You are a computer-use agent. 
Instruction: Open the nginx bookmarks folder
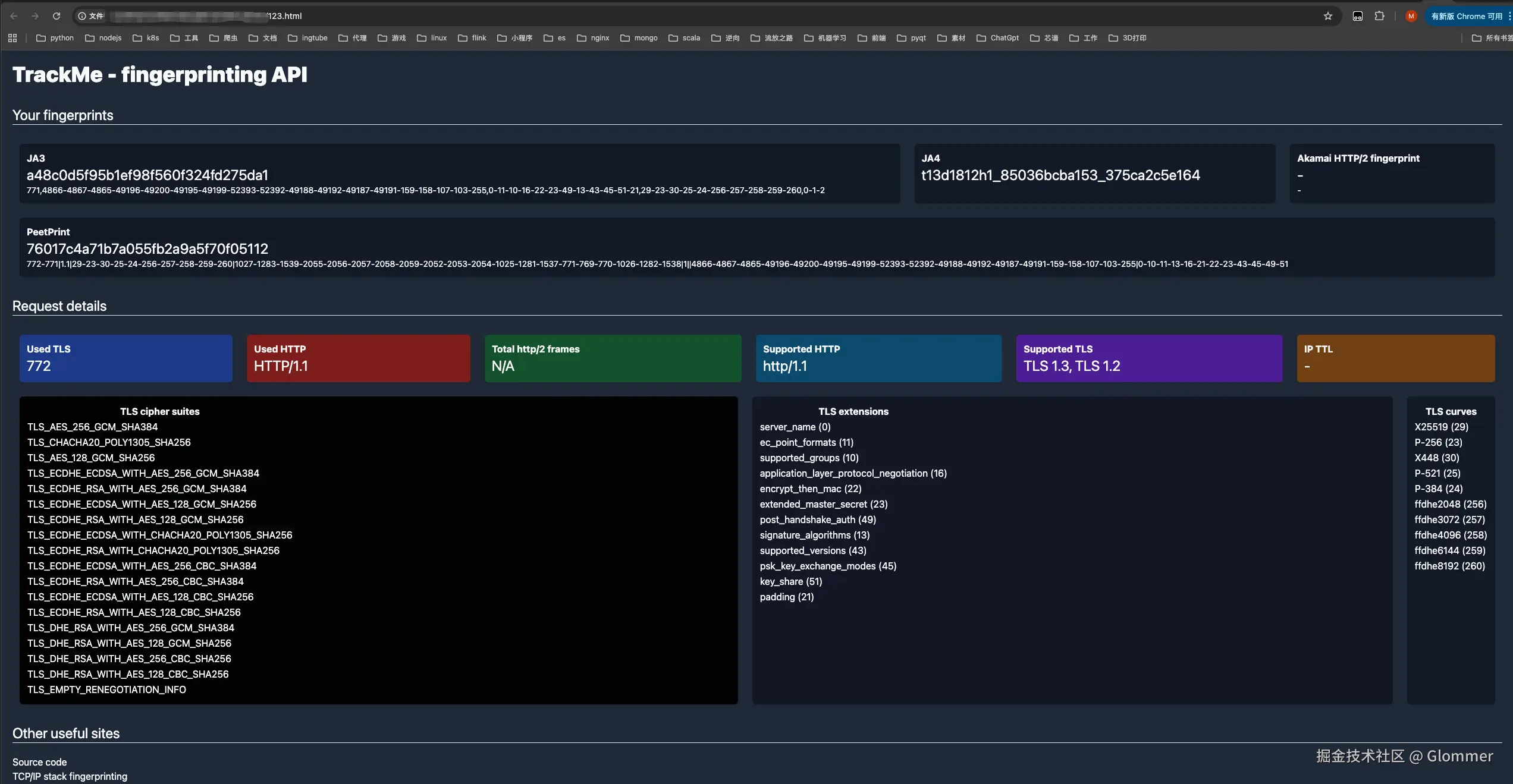(x=594, y=38)
